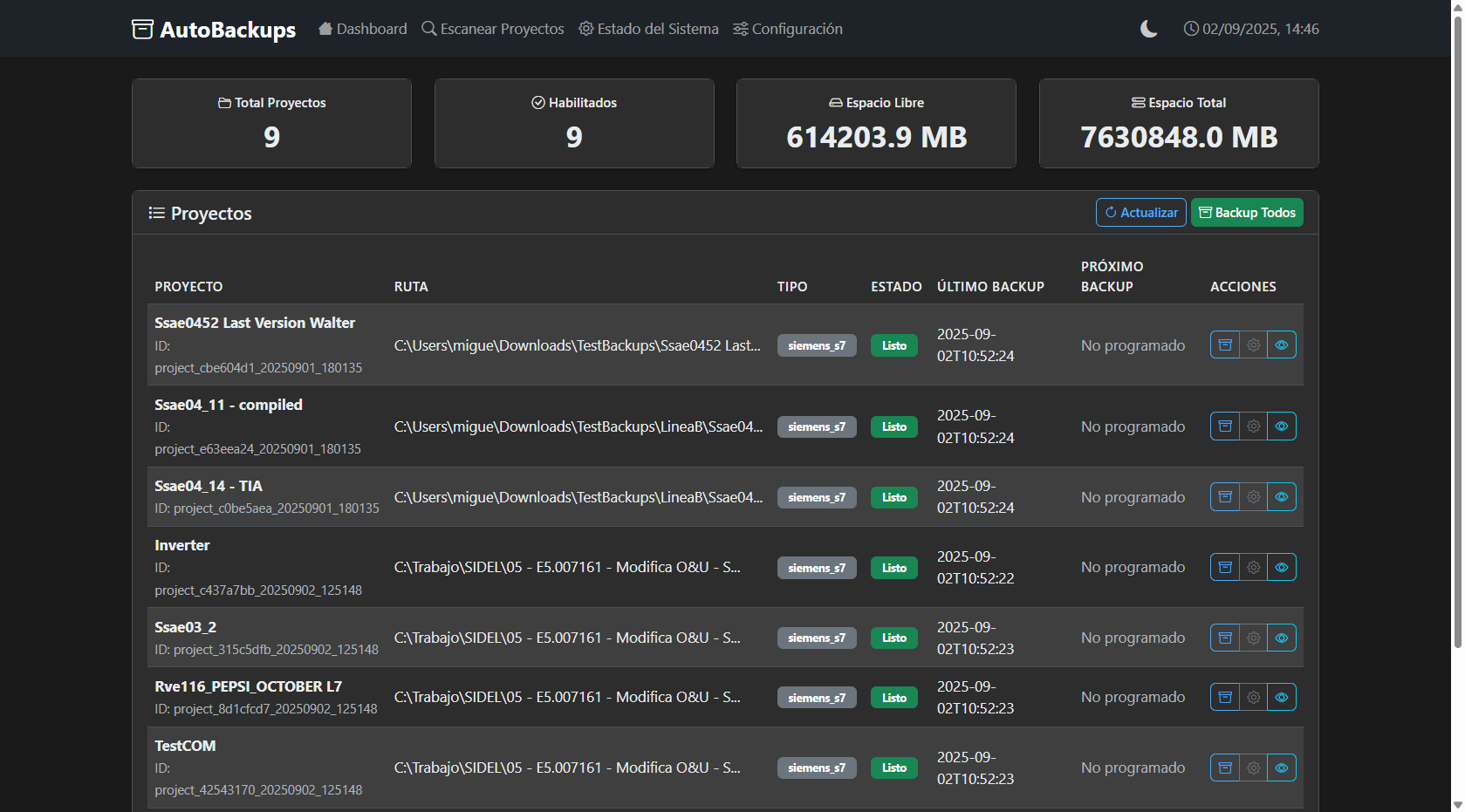1465x812 pixels.
Task: Toggle dark mode moon icon
Action: click(x=1149, y=29)
